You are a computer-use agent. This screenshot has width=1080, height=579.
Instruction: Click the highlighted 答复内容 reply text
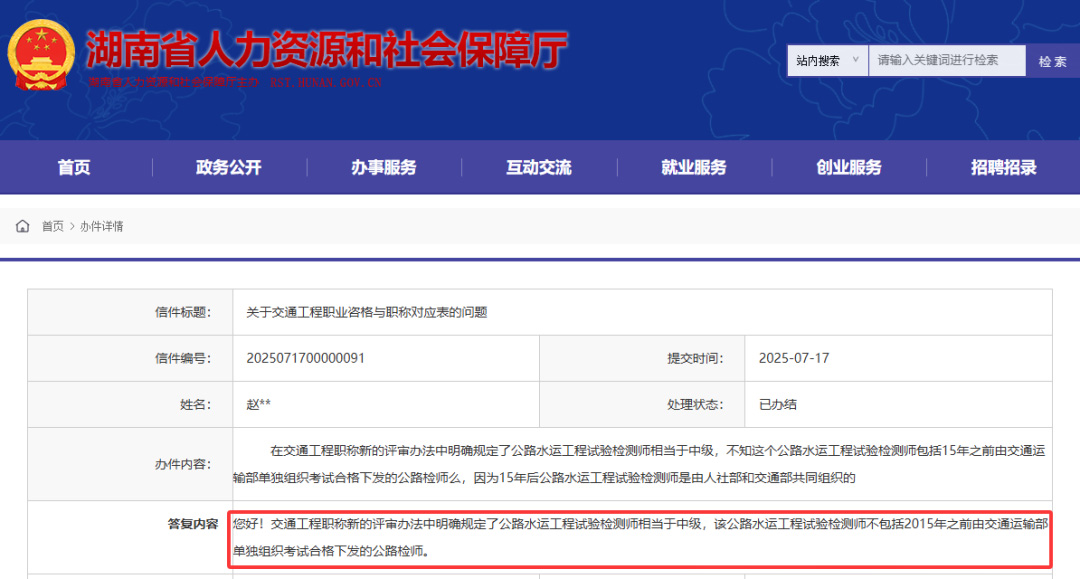click(640, 537)
